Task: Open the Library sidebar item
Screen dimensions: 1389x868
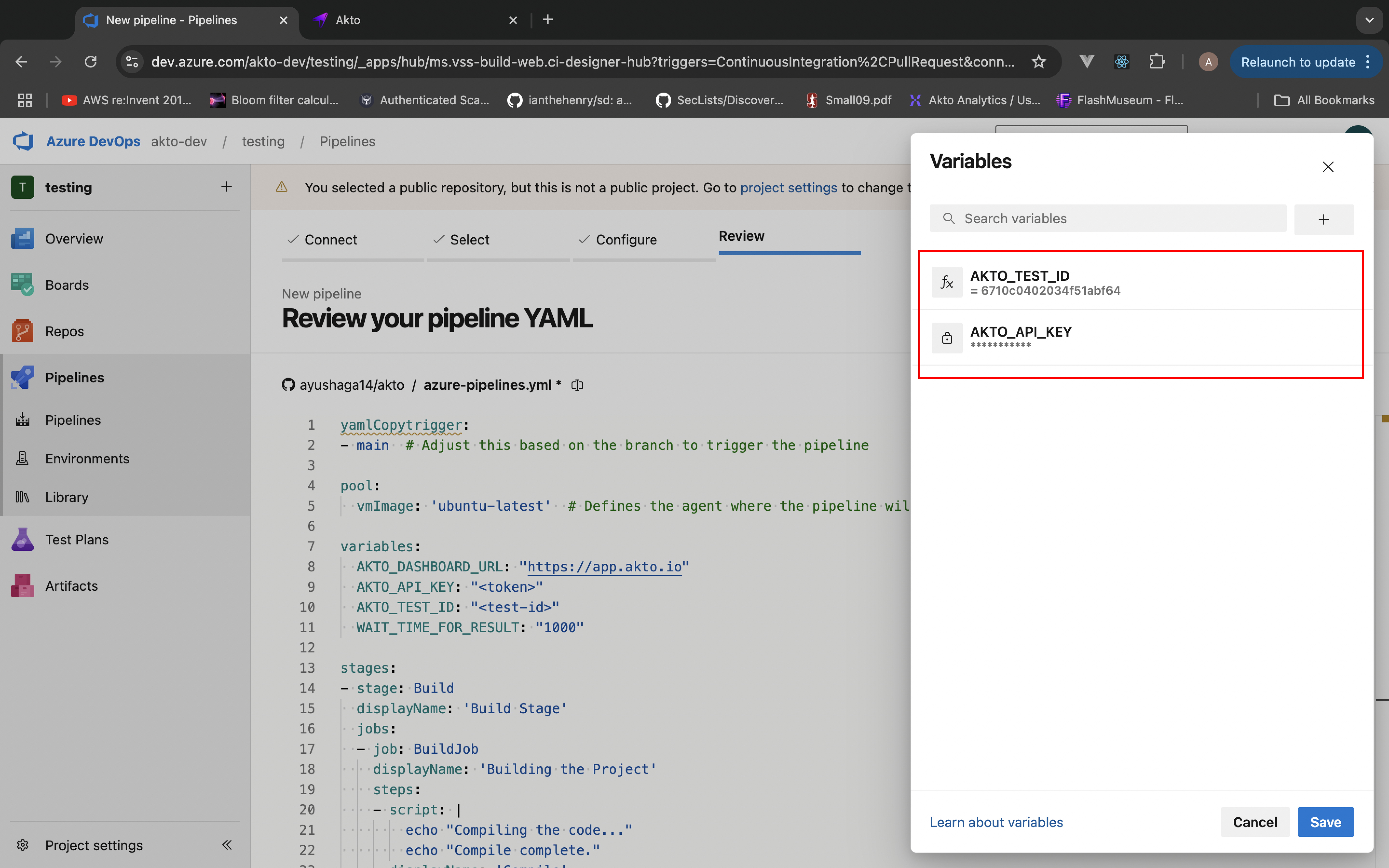Action: pos(67,497)
